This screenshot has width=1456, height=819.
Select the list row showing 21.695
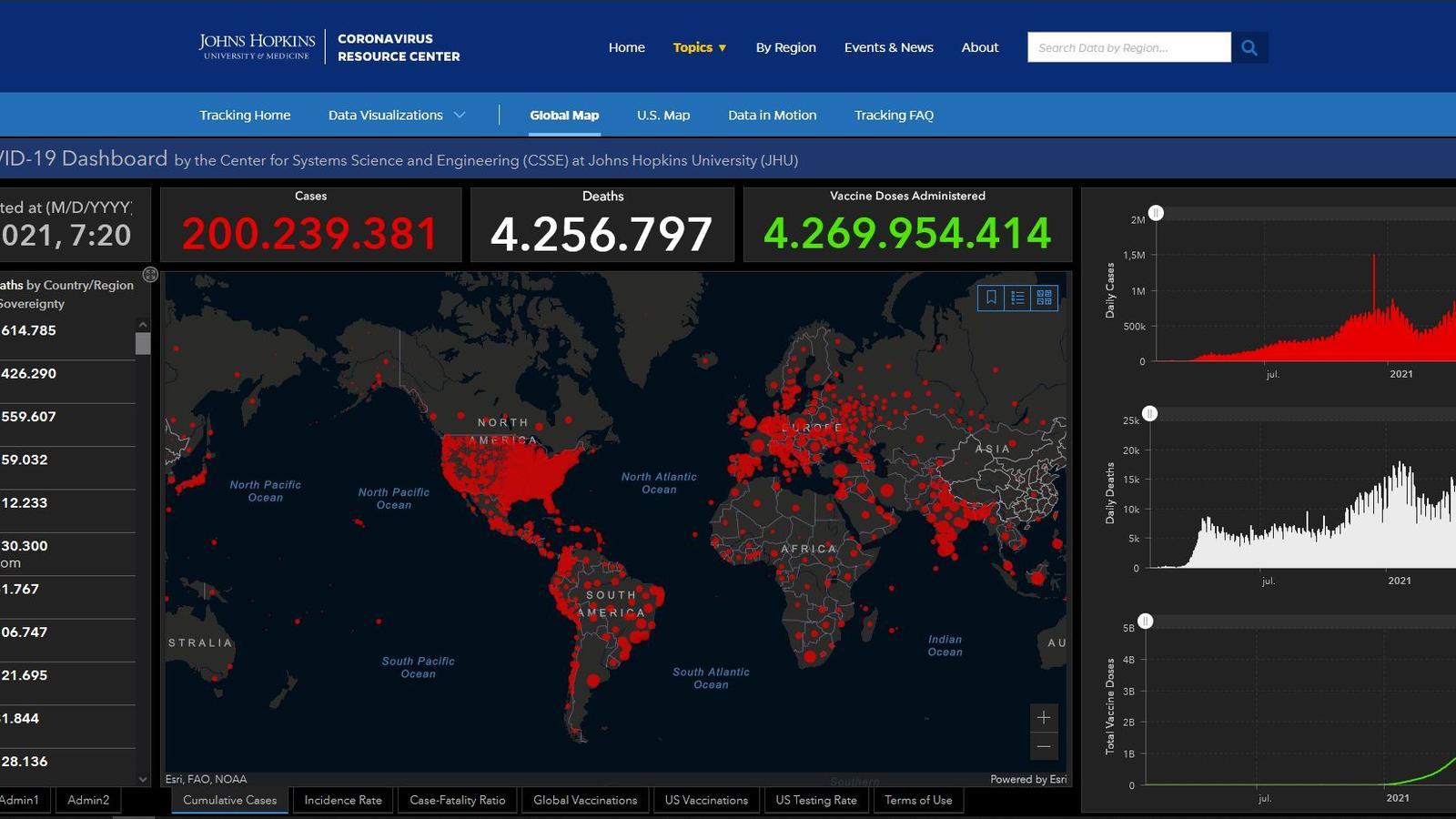67,683
